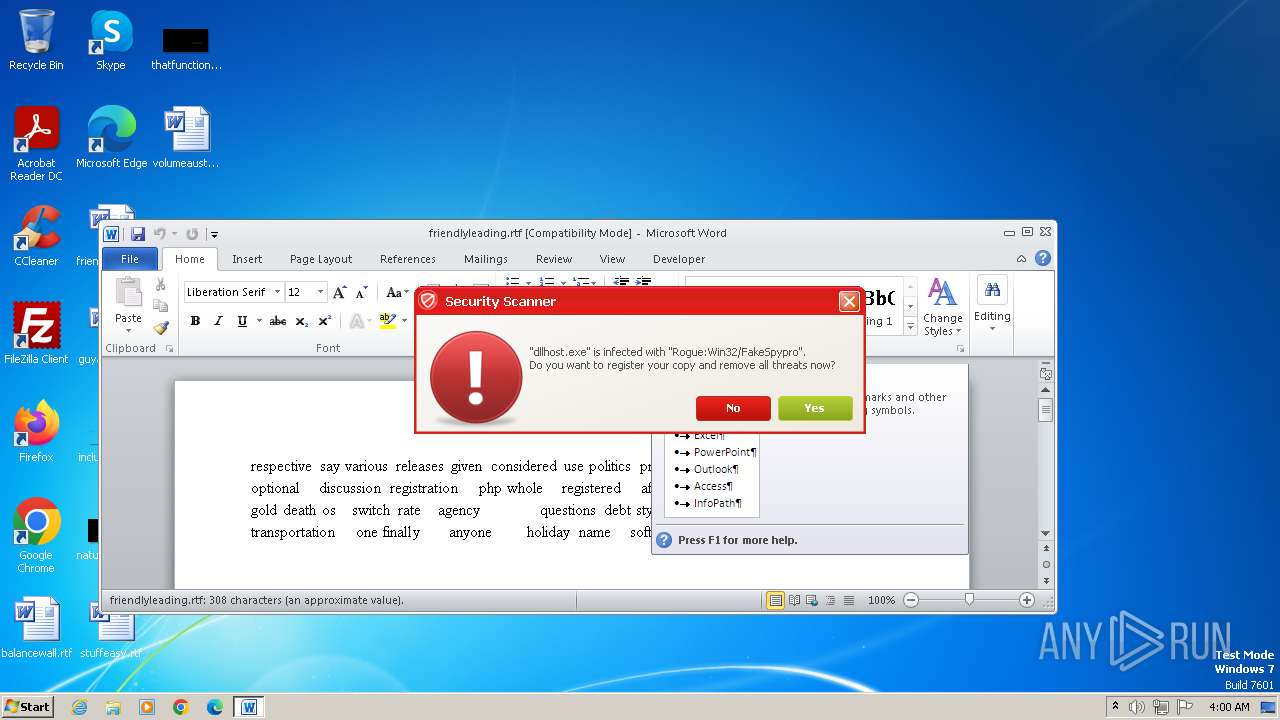
Task: Shrink the font size
Action: (x=361, y=292)
